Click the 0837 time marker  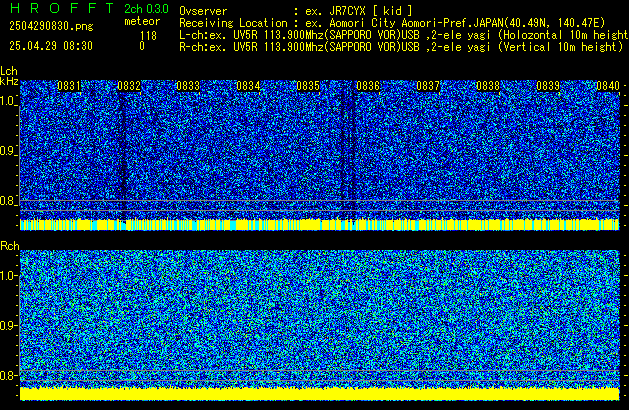point(428,86)
